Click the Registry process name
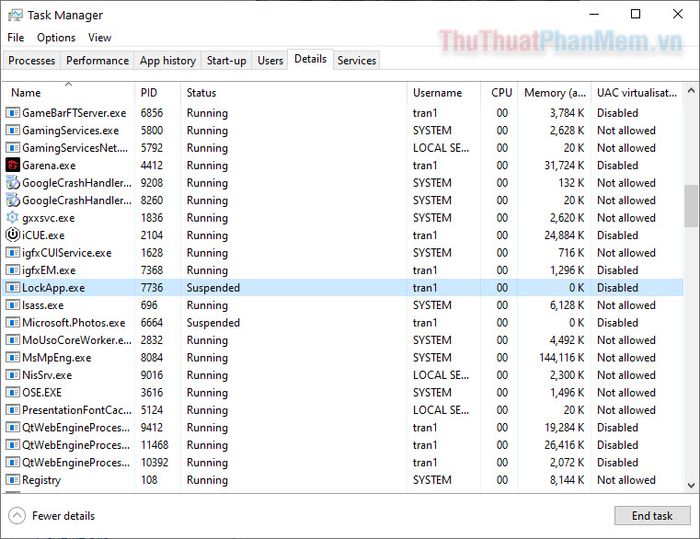This screenshot has width=700, height=539. click(x=41, y=480)
